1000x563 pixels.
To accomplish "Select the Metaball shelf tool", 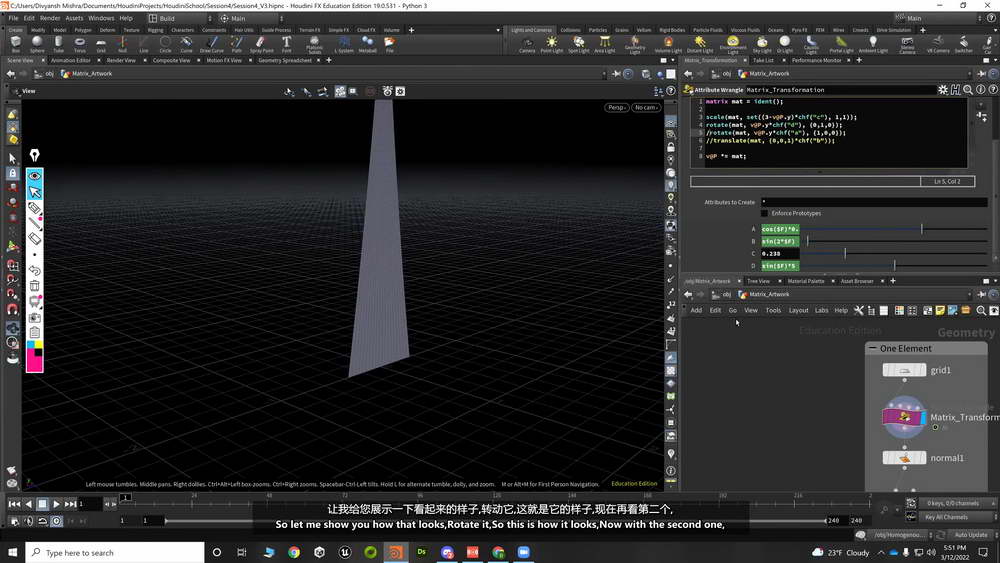I will [367, 44].
